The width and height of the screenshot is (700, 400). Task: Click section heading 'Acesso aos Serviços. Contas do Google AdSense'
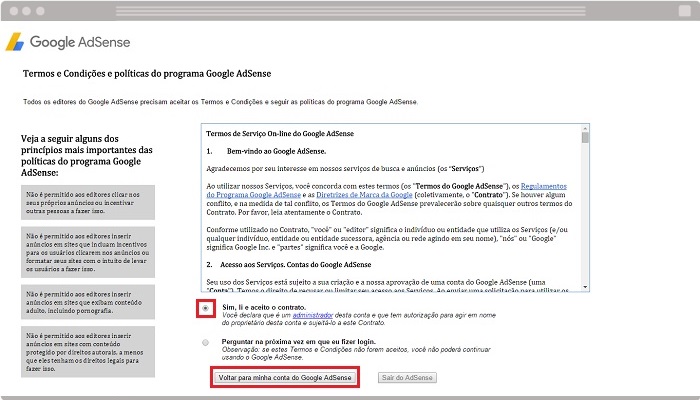296,265
